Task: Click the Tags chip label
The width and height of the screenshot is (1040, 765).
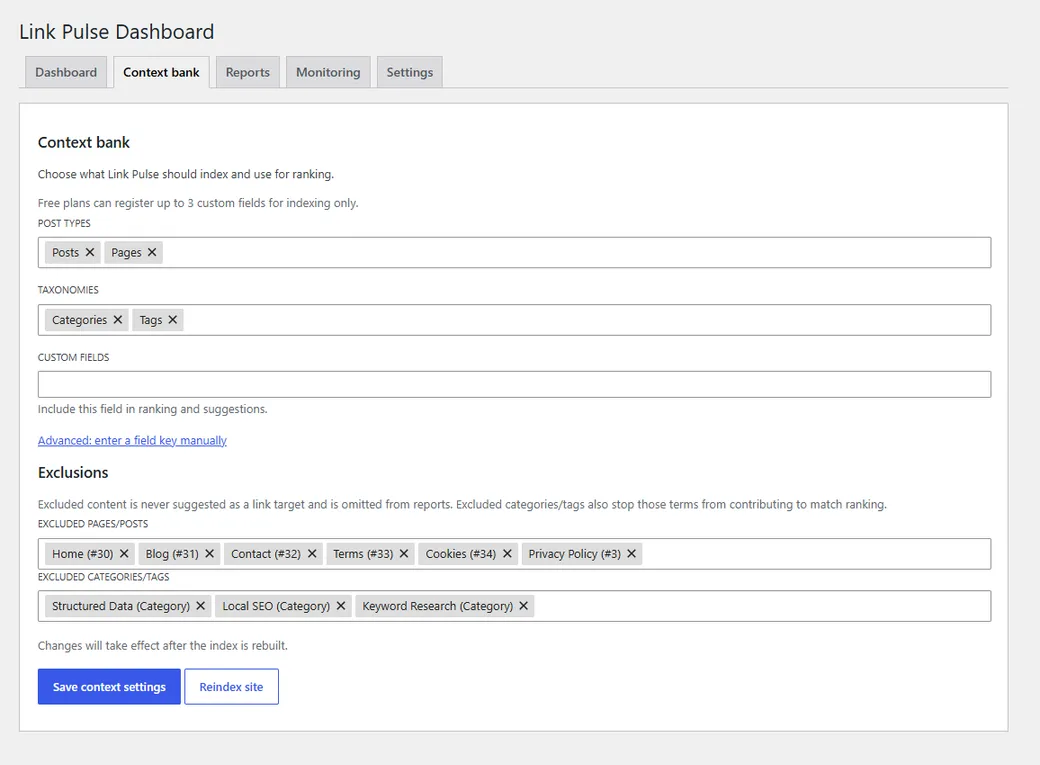Action: (151, 320)
